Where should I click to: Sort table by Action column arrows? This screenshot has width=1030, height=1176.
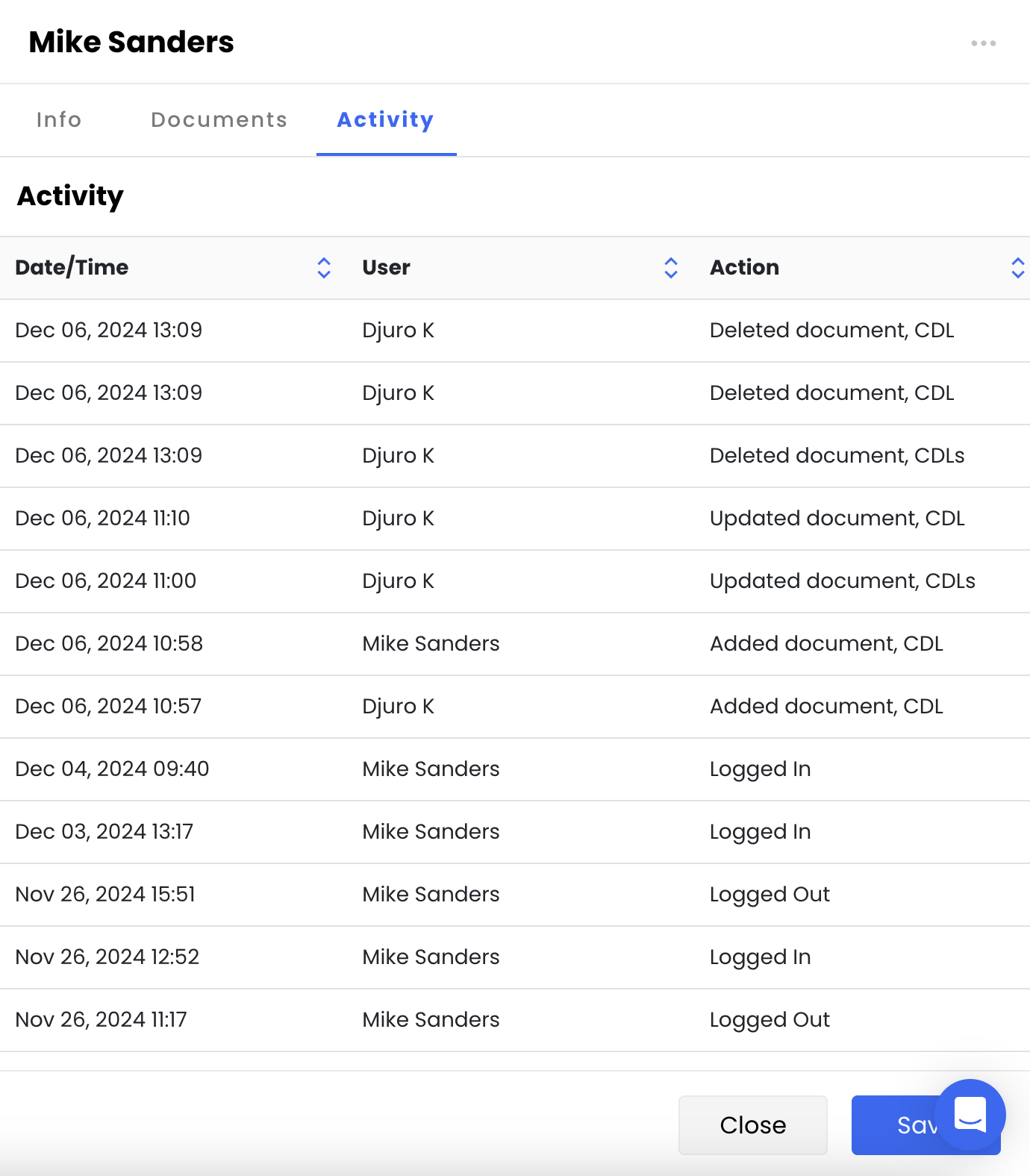tap(1017, 268)
